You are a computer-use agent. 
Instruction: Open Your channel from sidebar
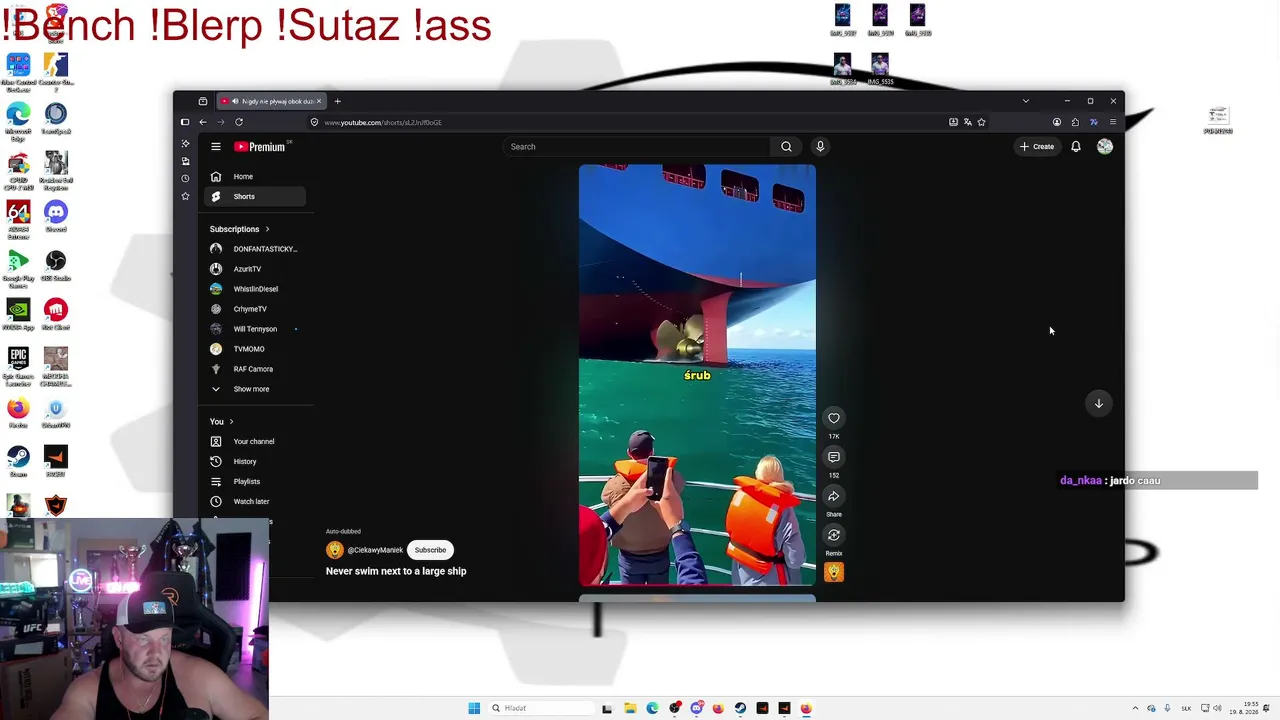[x=255, y=441]
